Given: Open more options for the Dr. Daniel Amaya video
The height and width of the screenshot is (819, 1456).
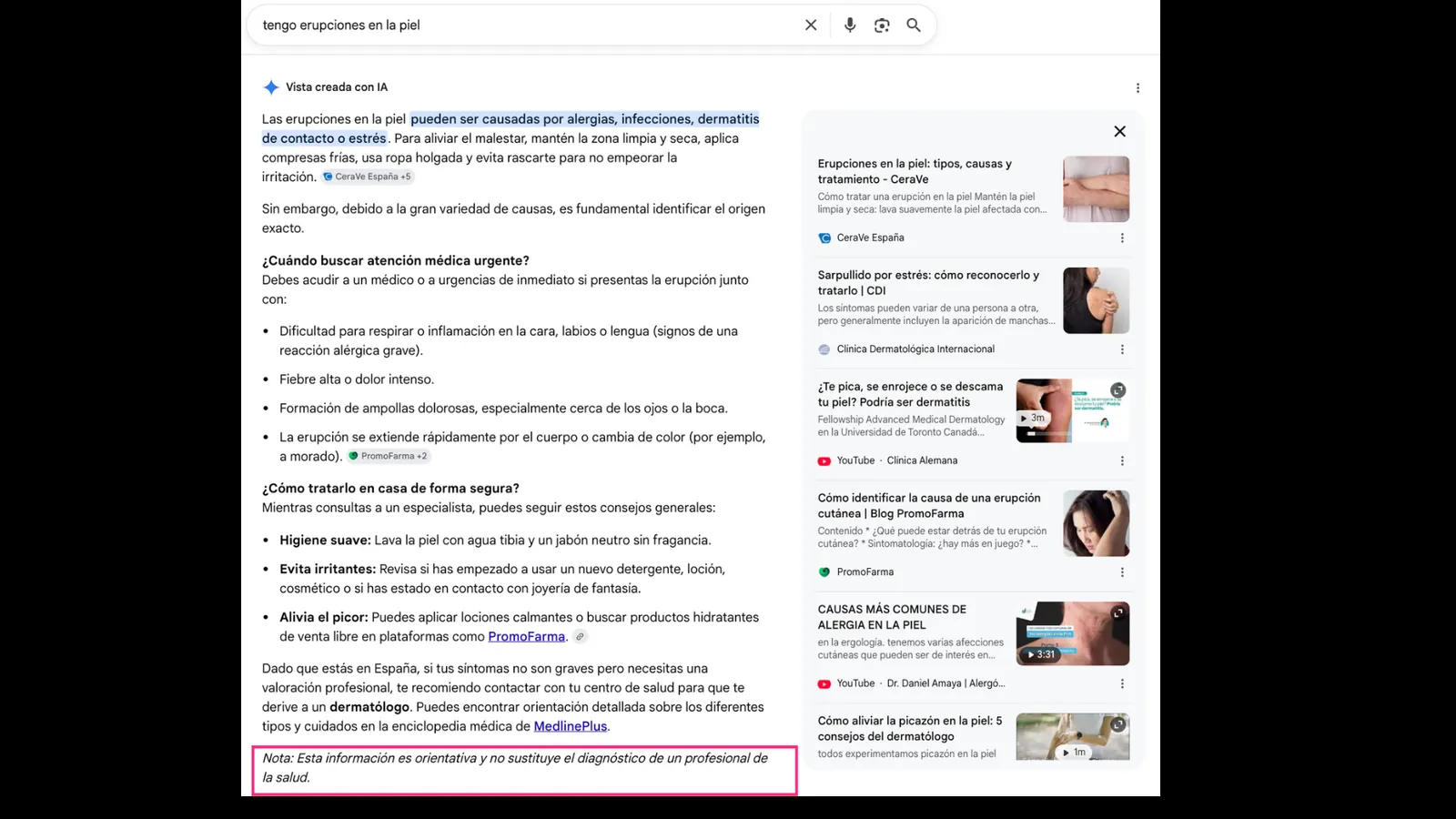Looking at the screenshot, I should pyautogui.click(x=1122, y=683).
